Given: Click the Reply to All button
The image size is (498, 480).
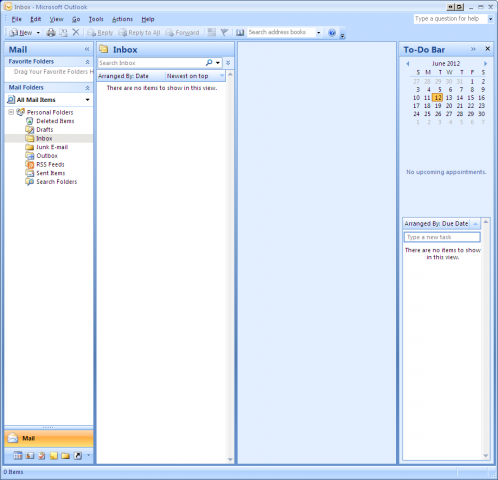Looking at the screenshot, I should (139, 33).
